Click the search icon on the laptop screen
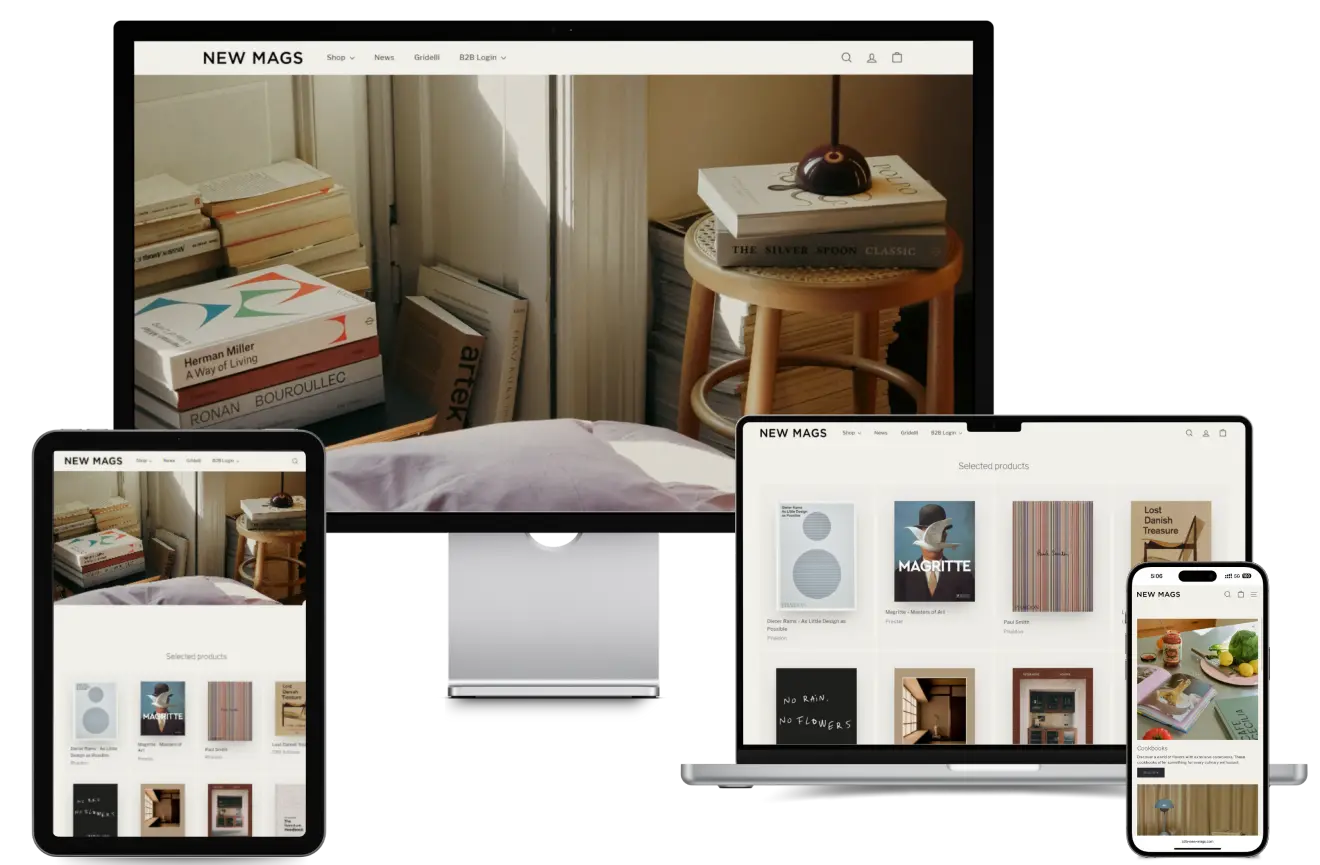This screenshot has height=865, width=1320. (1189, 433)
